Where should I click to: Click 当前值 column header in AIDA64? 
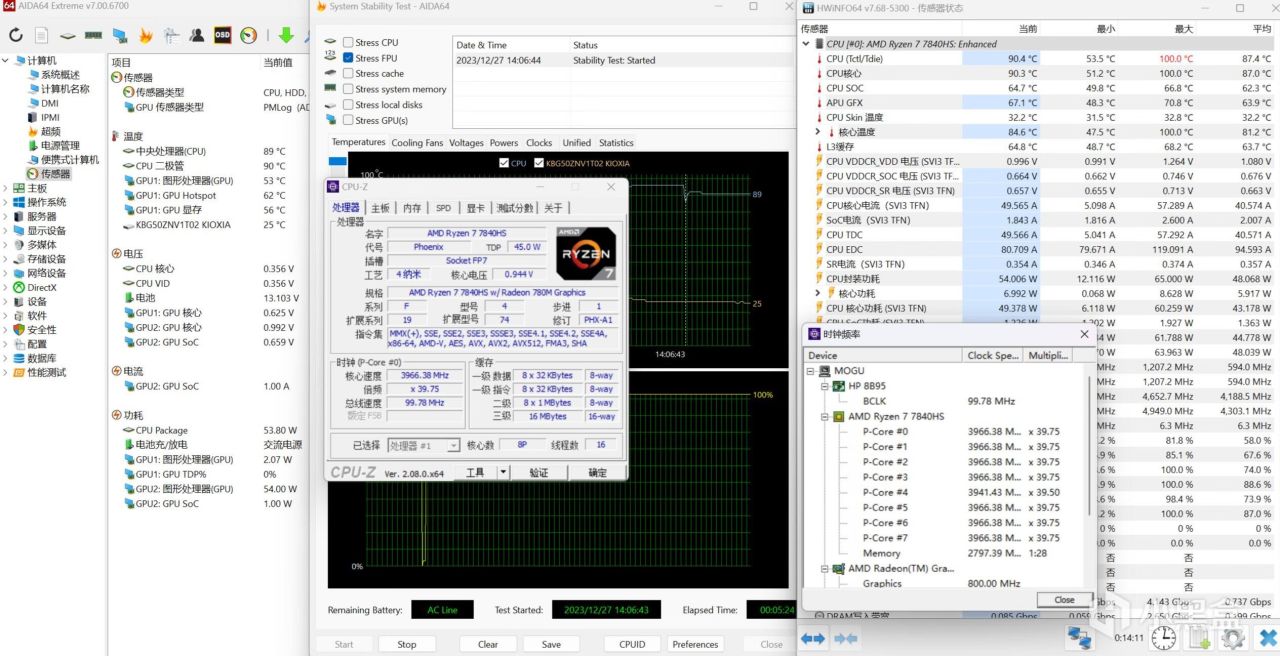click(x=278, y=62)
